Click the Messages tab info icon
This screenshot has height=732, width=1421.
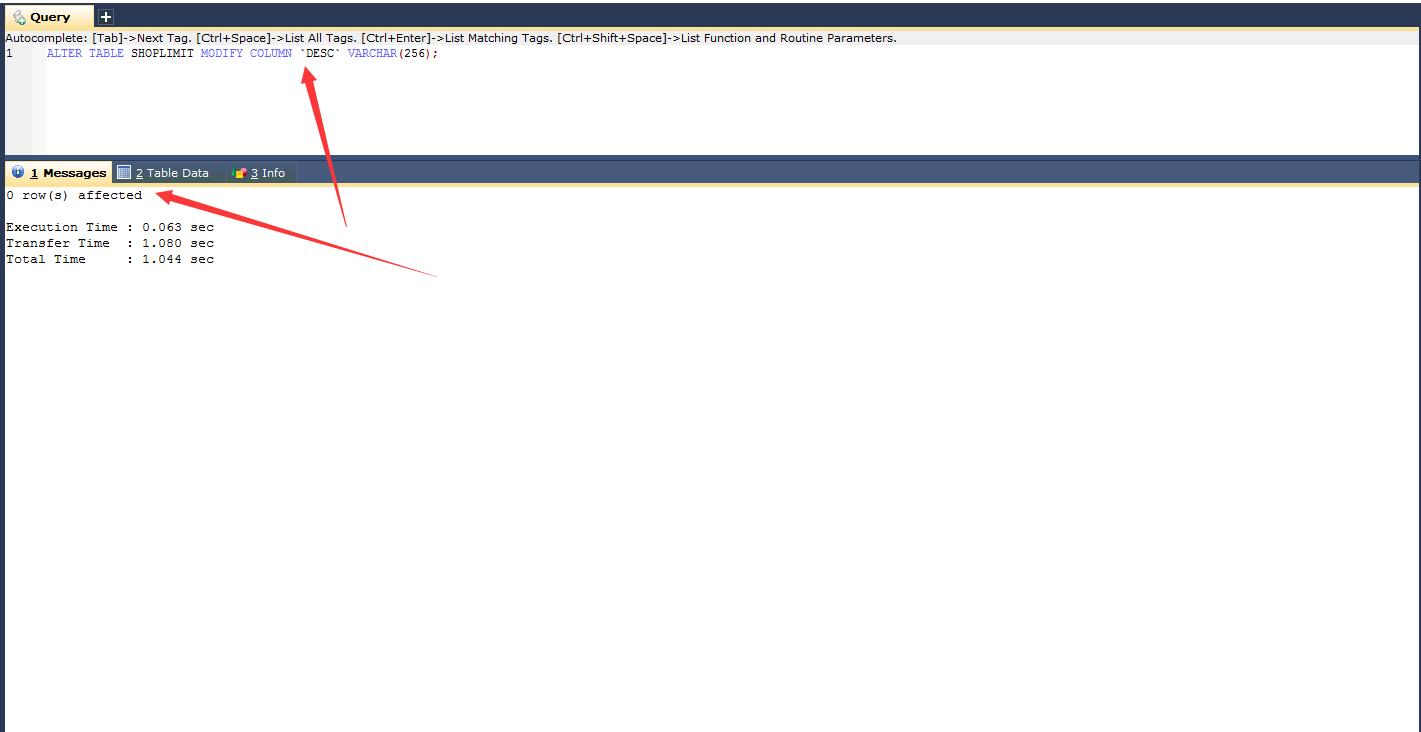[x=18, y=172]
